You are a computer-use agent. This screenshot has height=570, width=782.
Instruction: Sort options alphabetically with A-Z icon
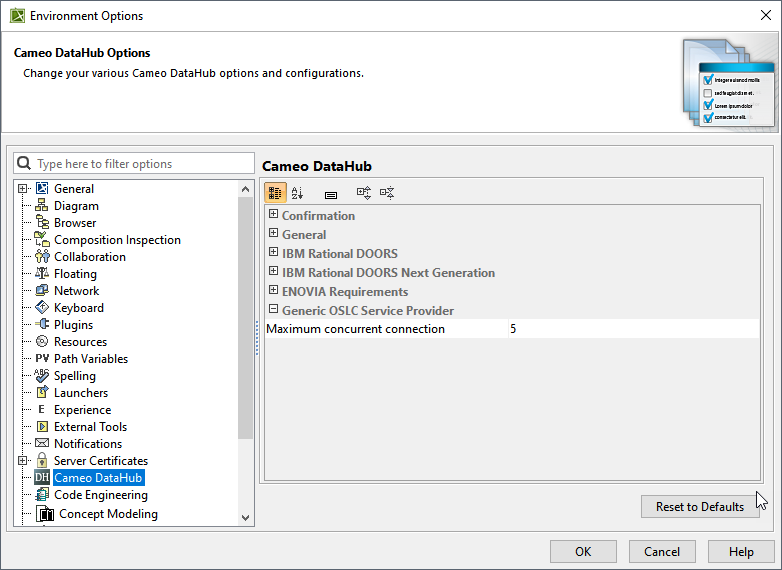click(x=297, y=193)
